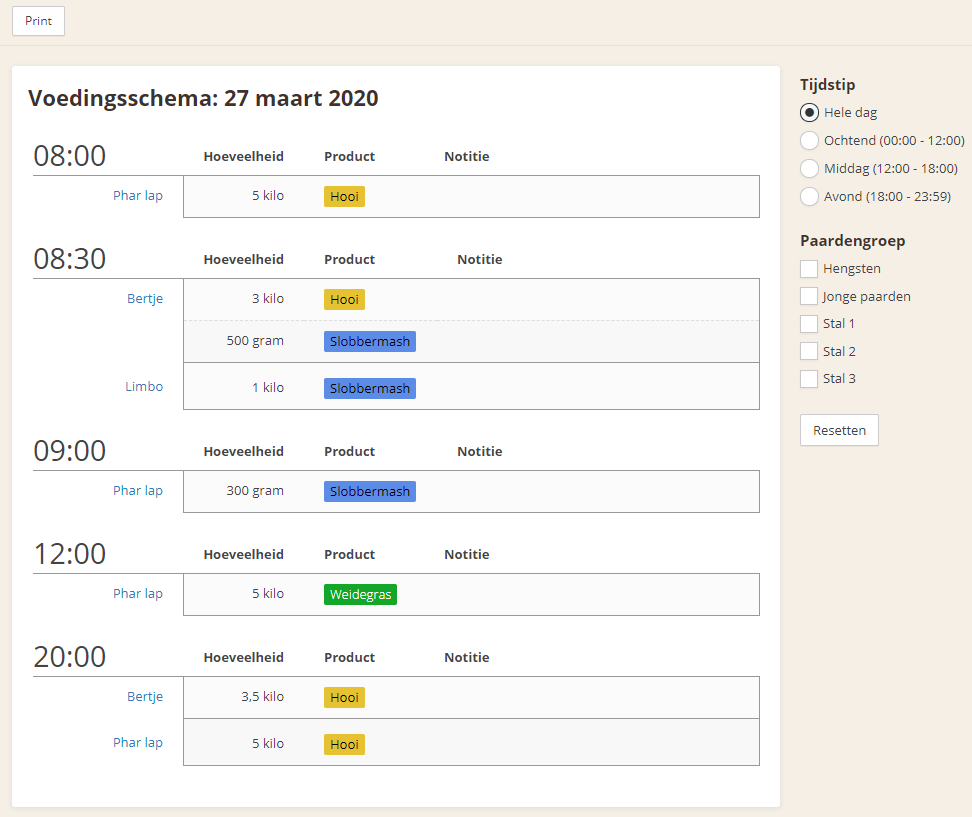This screenshot has height=817, width=972.
Task: Click the '09:00' time heading
Action: point(69,451)
